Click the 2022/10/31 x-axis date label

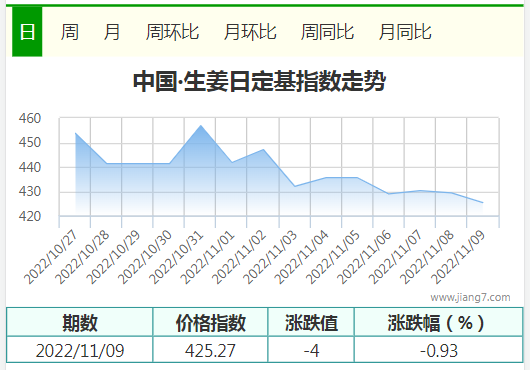point(176,257)
